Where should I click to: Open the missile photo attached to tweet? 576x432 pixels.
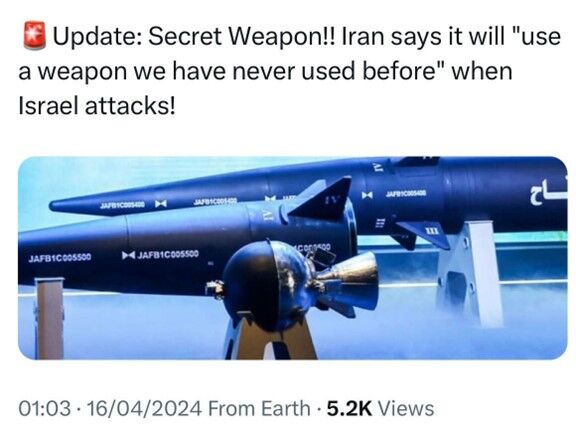pos(293,258)
